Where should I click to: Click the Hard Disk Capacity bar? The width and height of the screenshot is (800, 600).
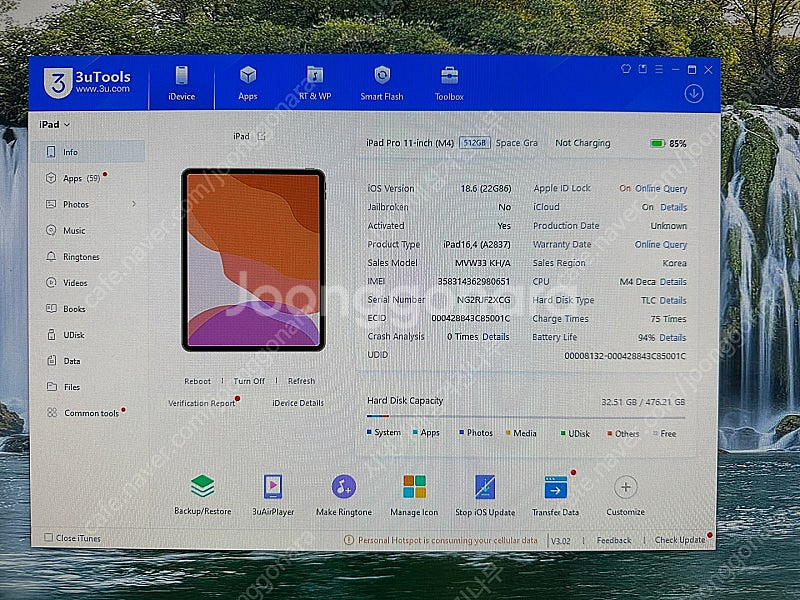click(x=526, y=417)
